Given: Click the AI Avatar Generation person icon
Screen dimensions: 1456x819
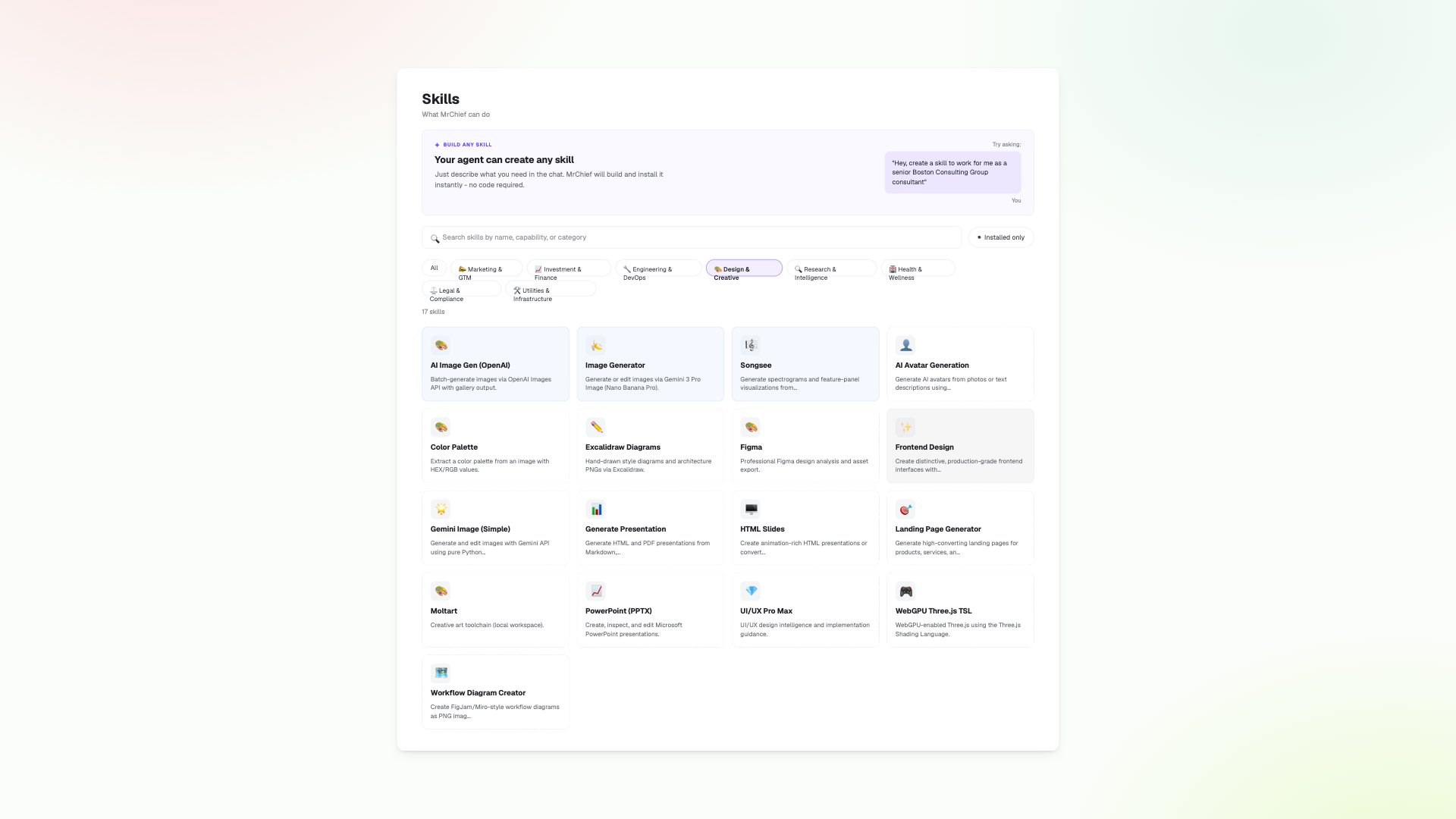Looking at the screenshot, I should [905, 346].
